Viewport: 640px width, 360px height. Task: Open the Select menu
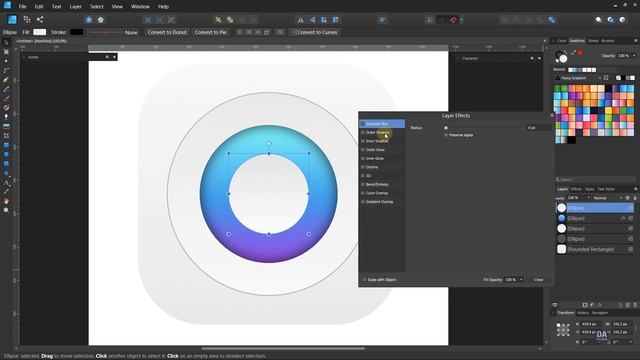pyautogui.click(x=97, y=7)
